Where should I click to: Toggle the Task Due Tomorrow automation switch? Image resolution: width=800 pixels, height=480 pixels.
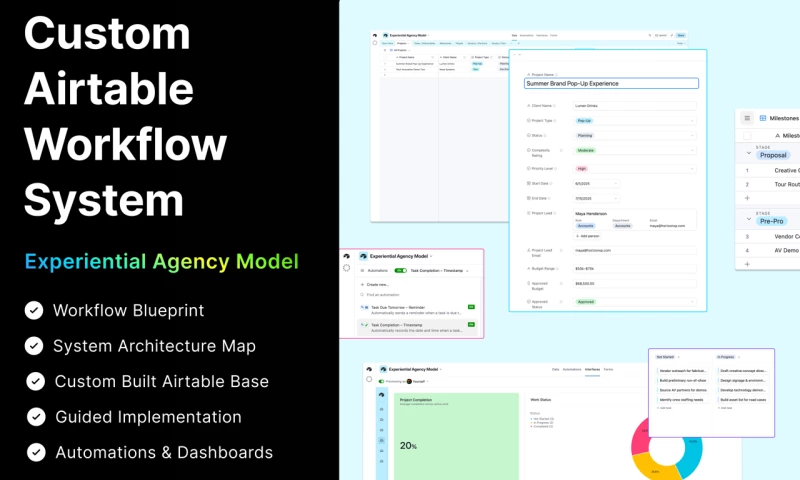pyautogui.click(x=471, y=307)
